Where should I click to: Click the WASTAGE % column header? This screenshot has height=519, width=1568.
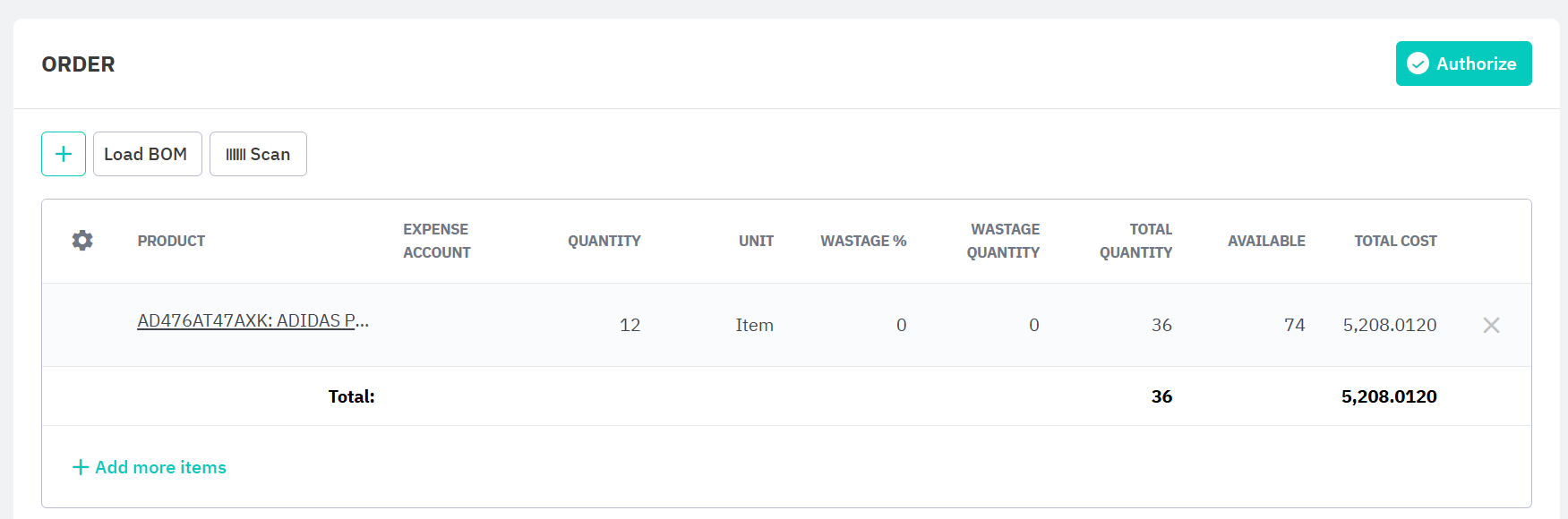click(x=863, y=241)
